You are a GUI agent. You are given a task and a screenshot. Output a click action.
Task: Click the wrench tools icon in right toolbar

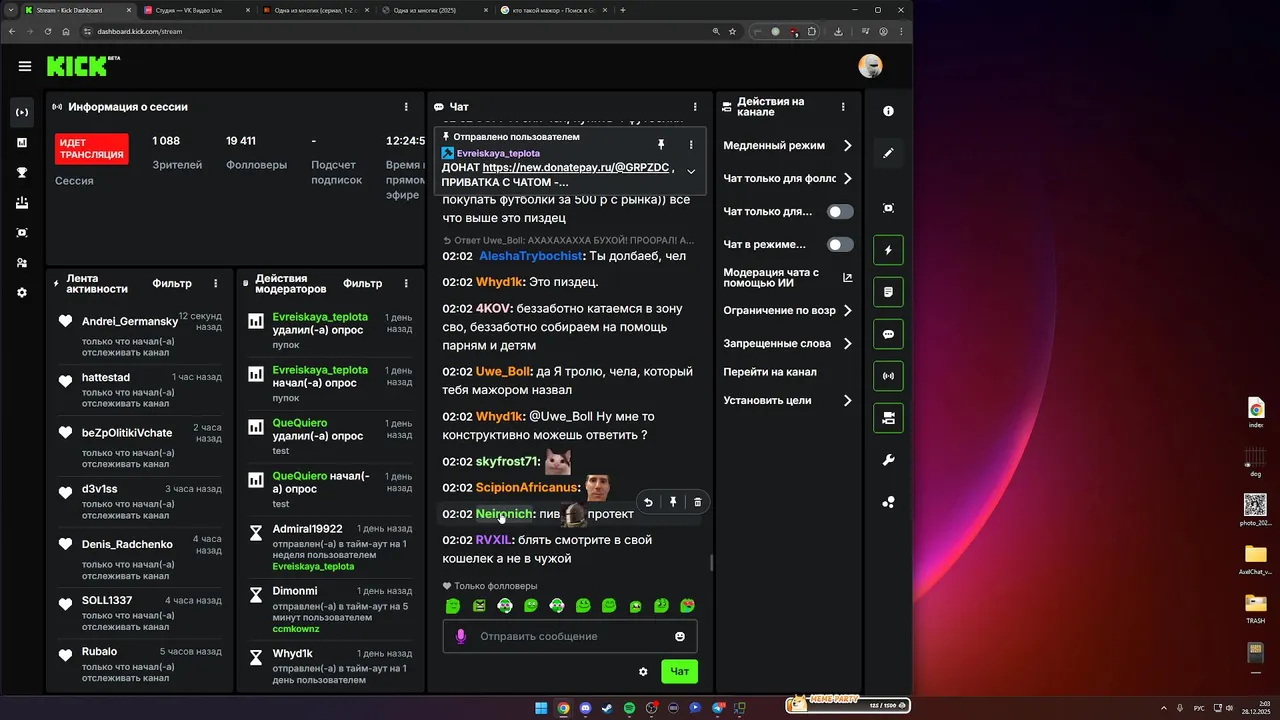click(x=888, y=460)
